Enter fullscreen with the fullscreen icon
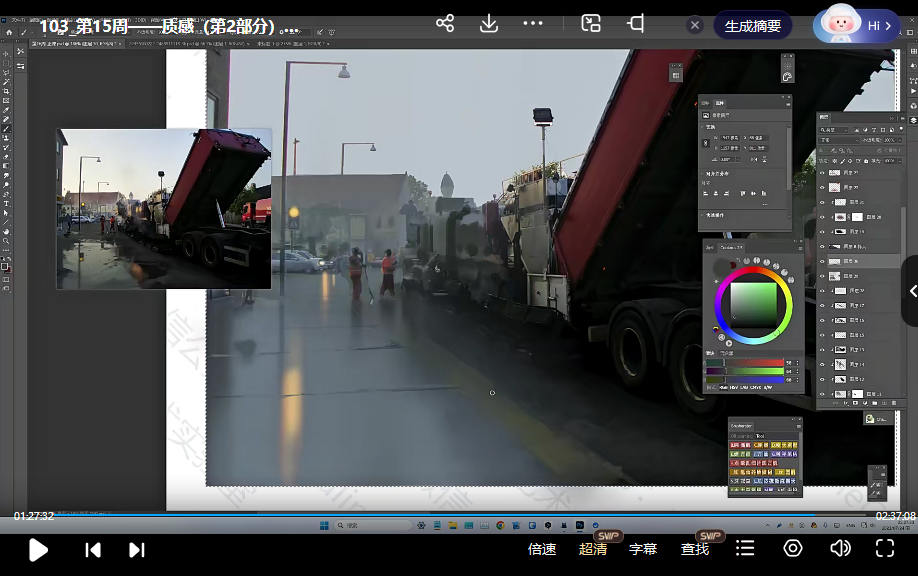 tap(885, 548)
